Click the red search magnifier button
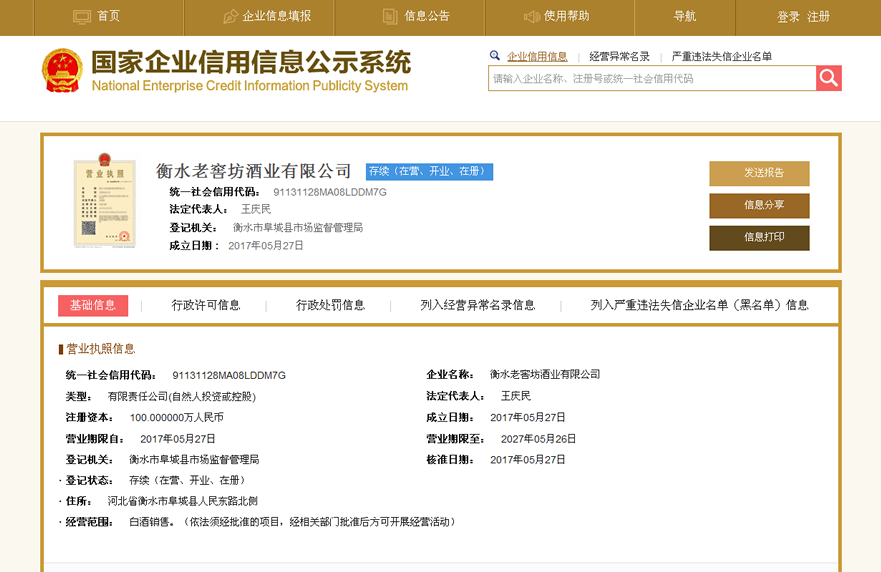Viewport: 881px width, 572px height. click(829, 78)
